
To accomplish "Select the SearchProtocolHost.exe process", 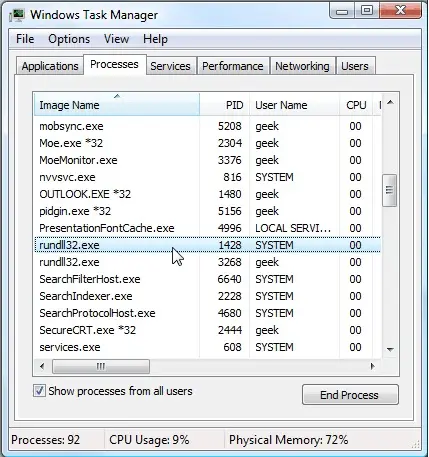I will (x=207, y=313).
